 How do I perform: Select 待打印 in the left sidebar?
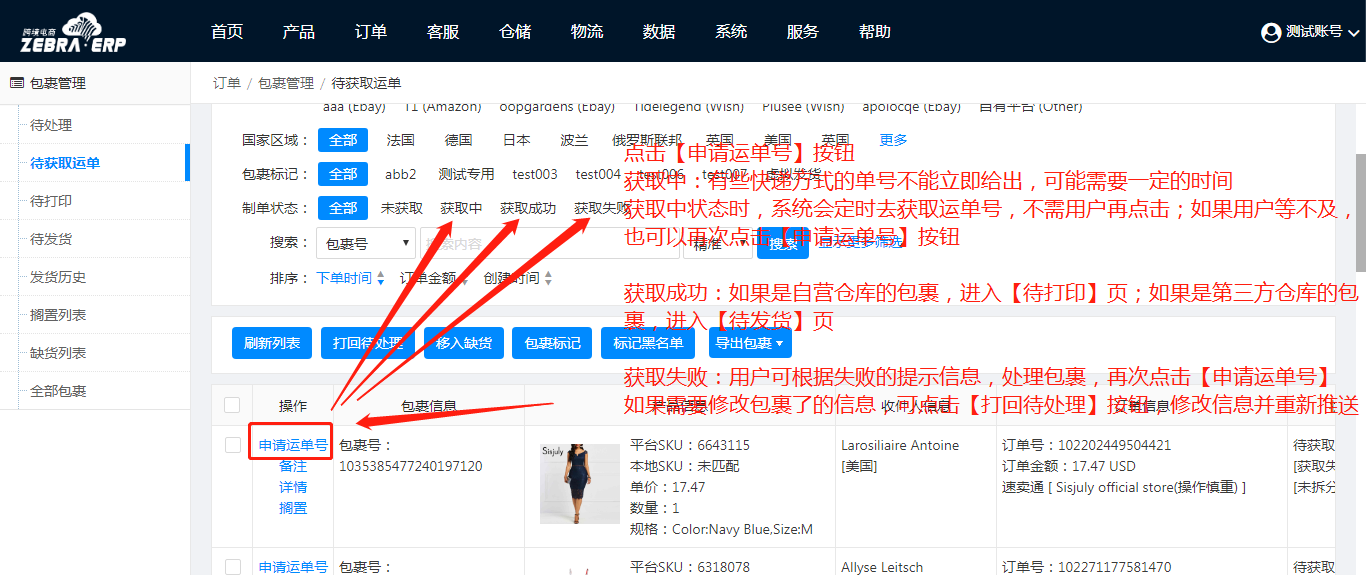51,201
